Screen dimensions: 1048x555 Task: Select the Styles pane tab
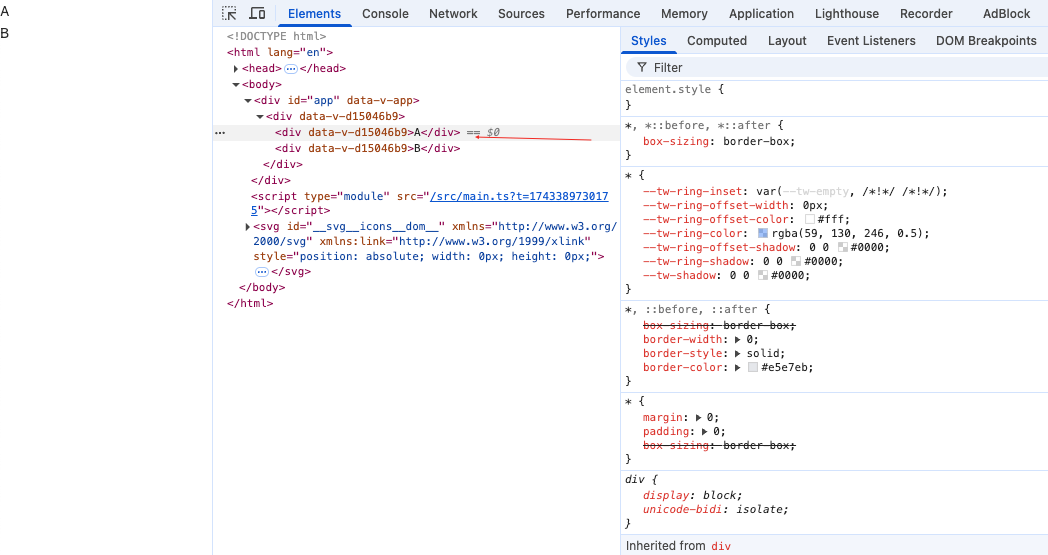click(x=648, y=41)
